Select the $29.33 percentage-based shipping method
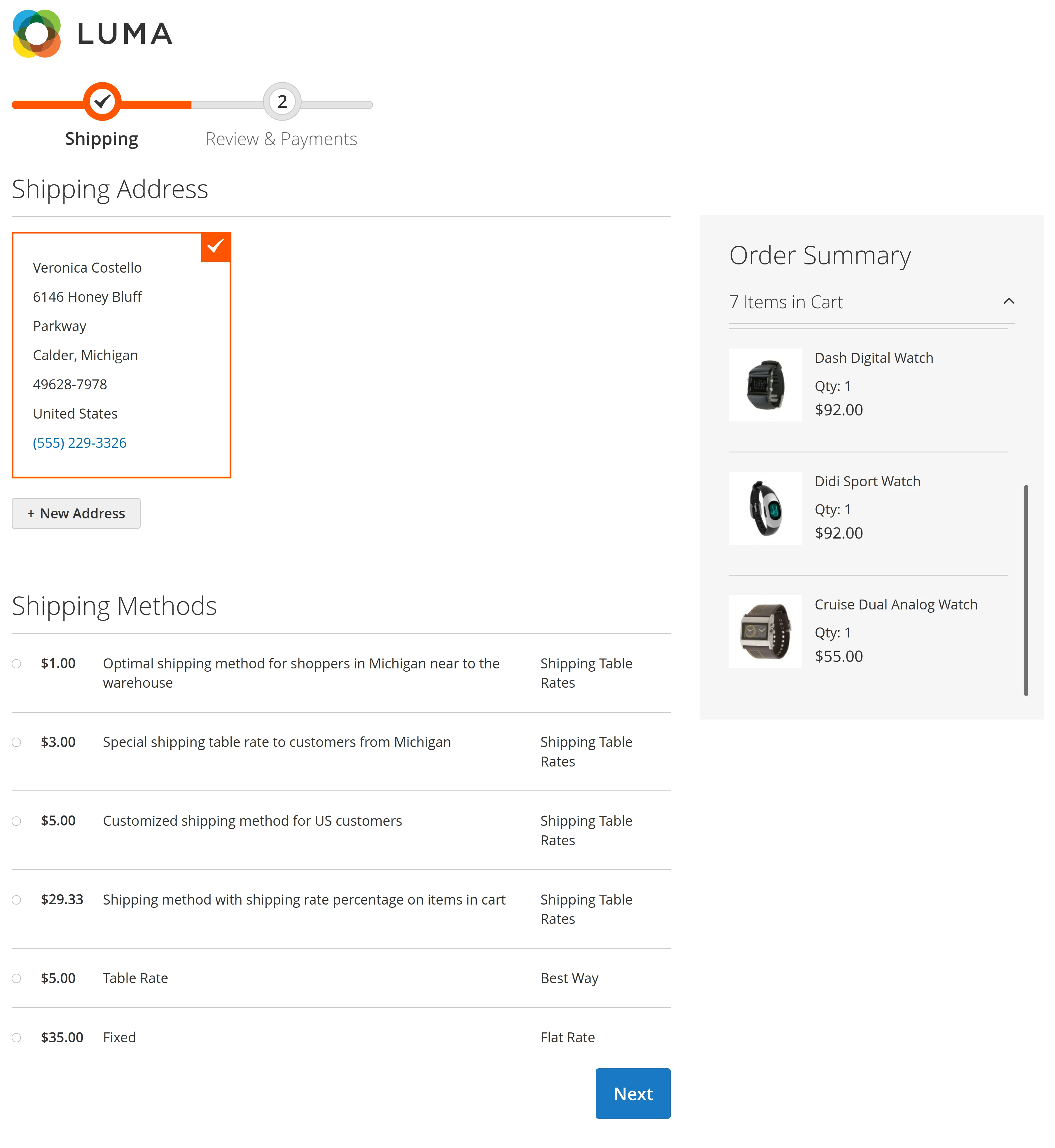Viewport: 1055px width, 1148px height. [17, 900]
